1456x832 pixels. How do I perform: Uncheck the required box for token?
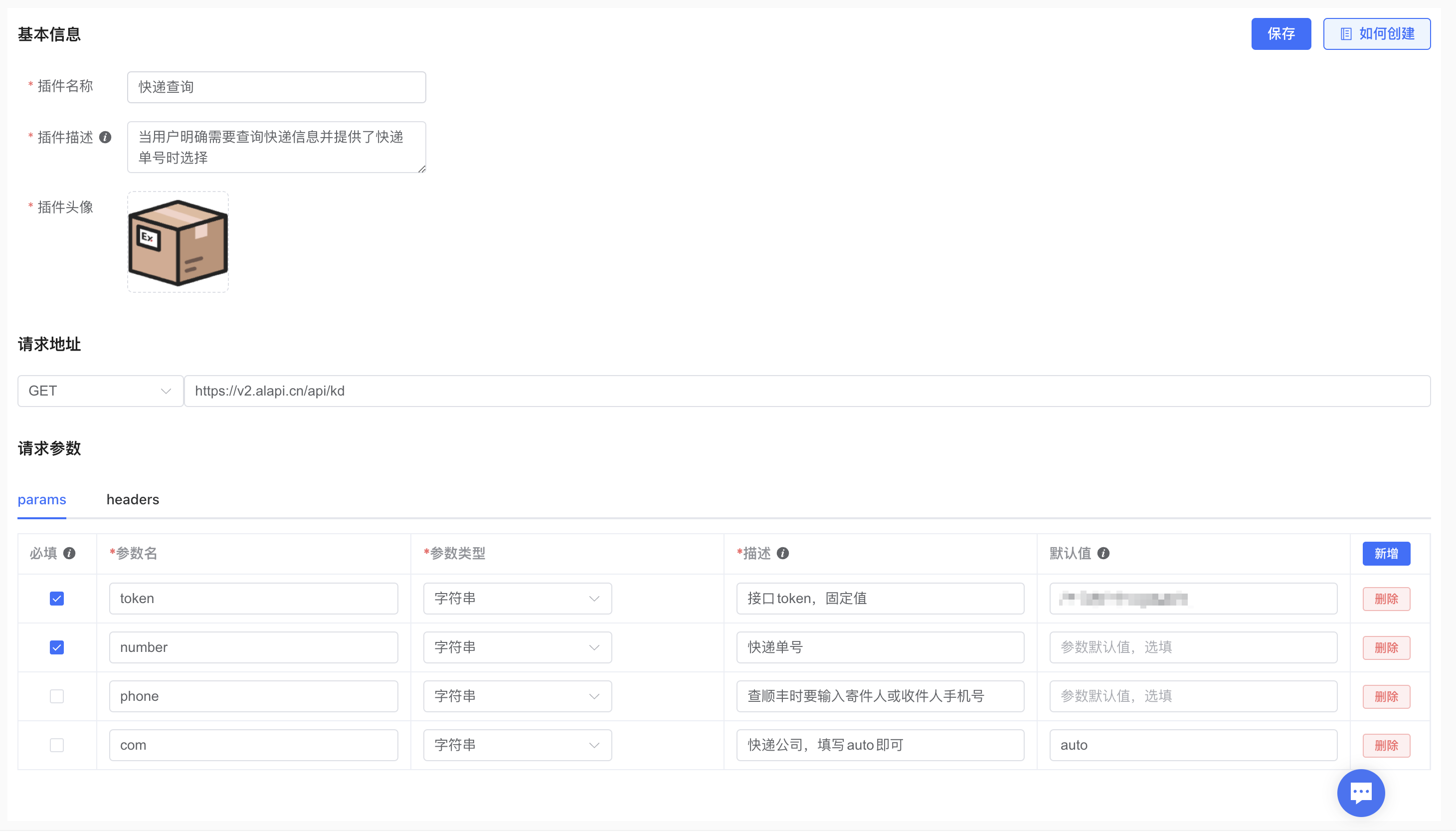(x=56, y=598)
